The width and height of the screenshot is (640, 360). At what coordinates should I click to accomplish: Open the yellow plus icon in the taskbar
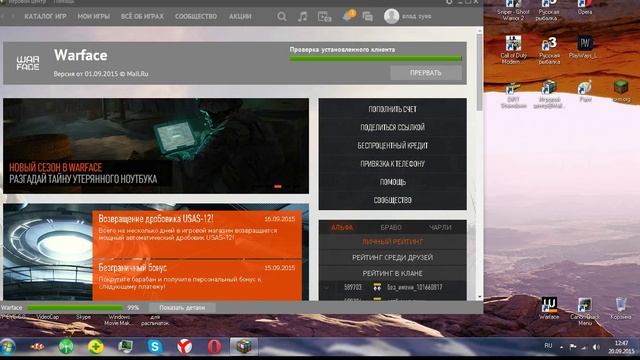click(96, 347)
